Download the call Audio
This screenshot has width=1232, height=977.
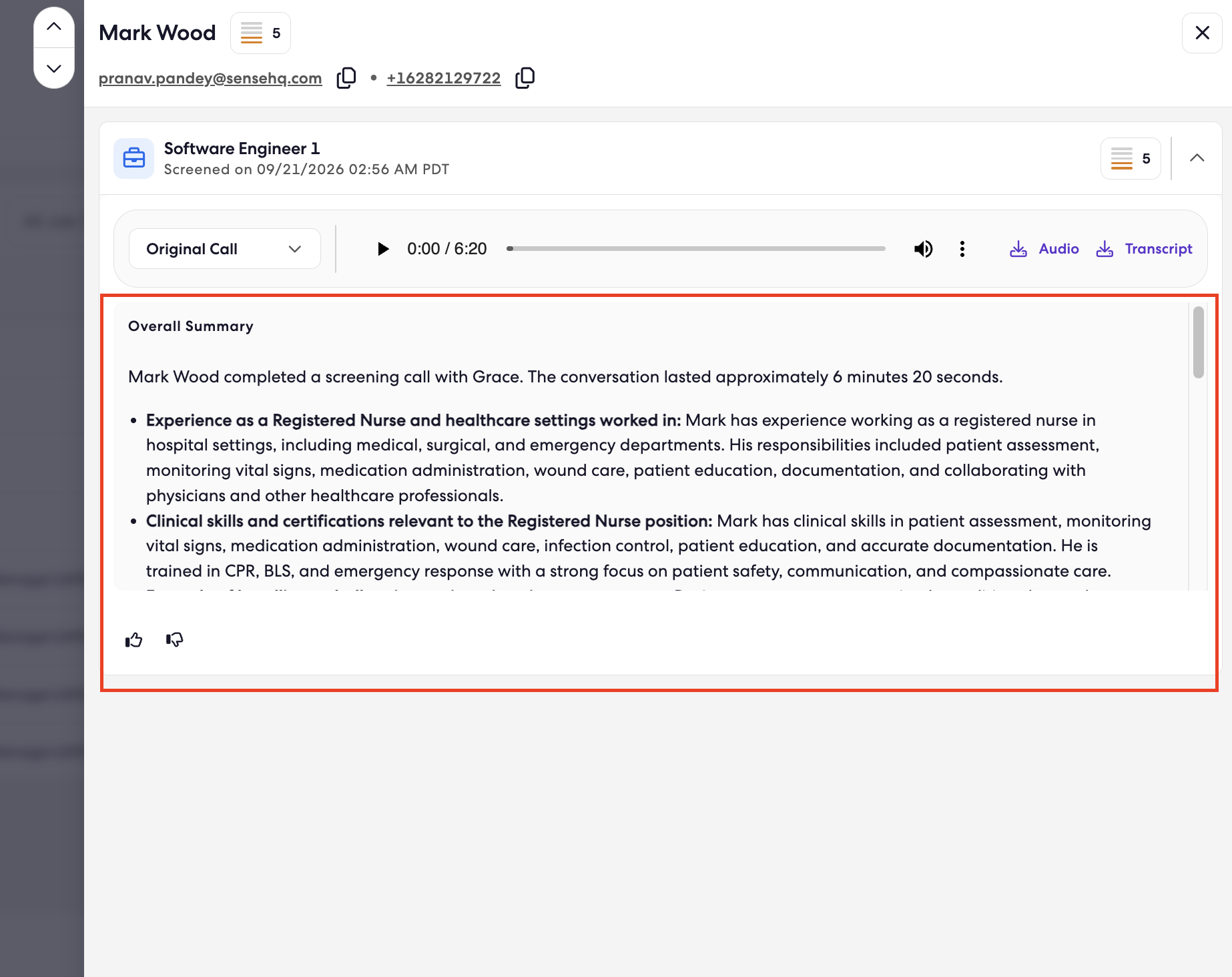[x=1044, y=249]
